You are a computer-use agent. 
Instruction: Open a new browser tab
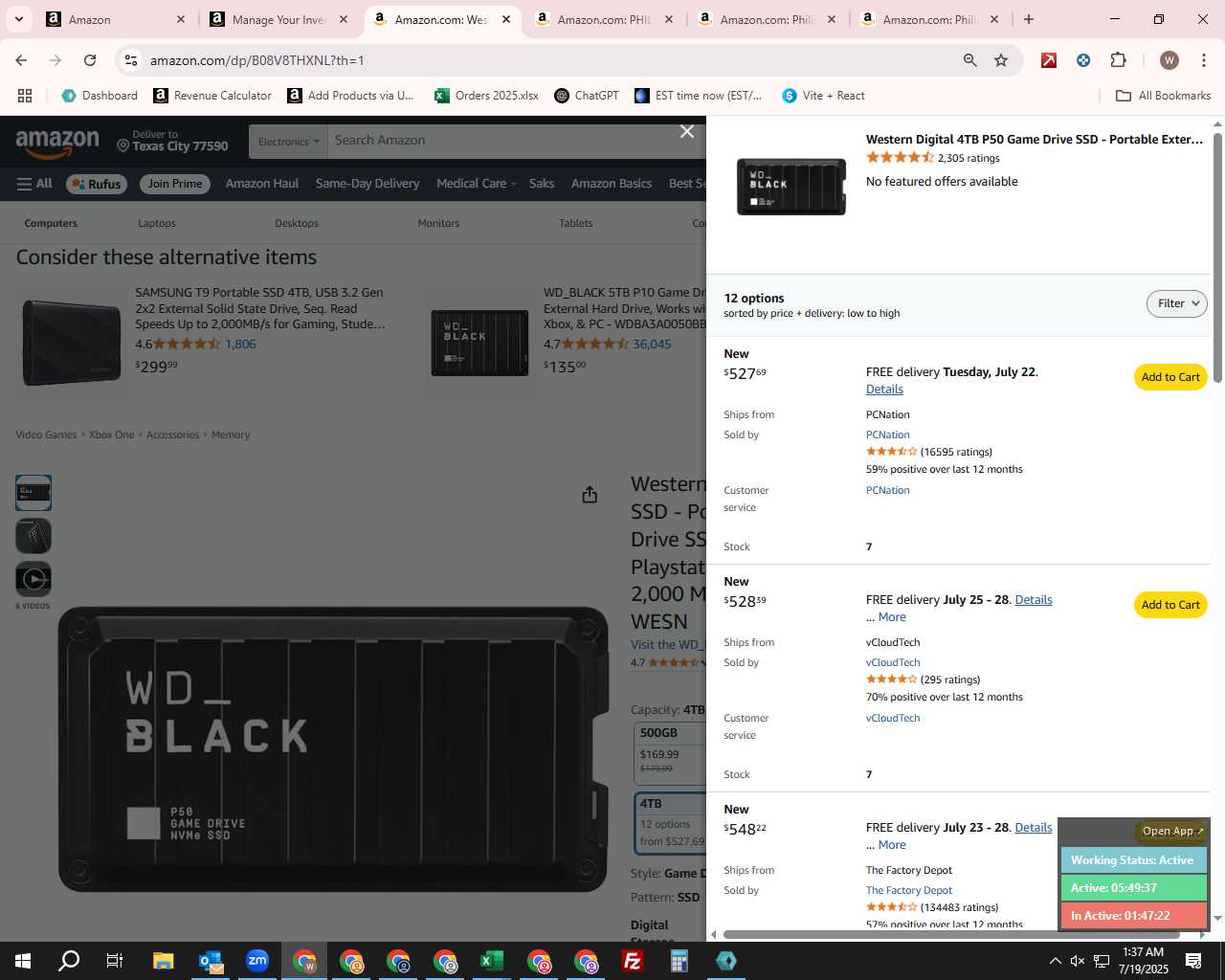(1029, 19)
